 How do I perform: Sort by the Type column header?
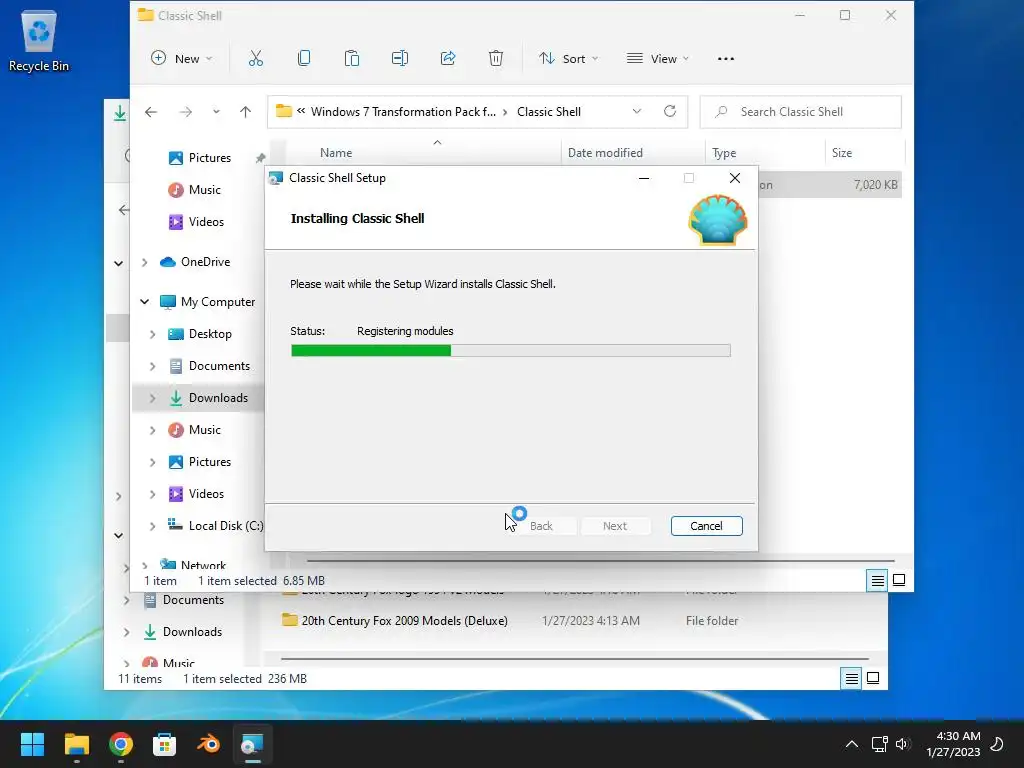[x=724, y=153]
